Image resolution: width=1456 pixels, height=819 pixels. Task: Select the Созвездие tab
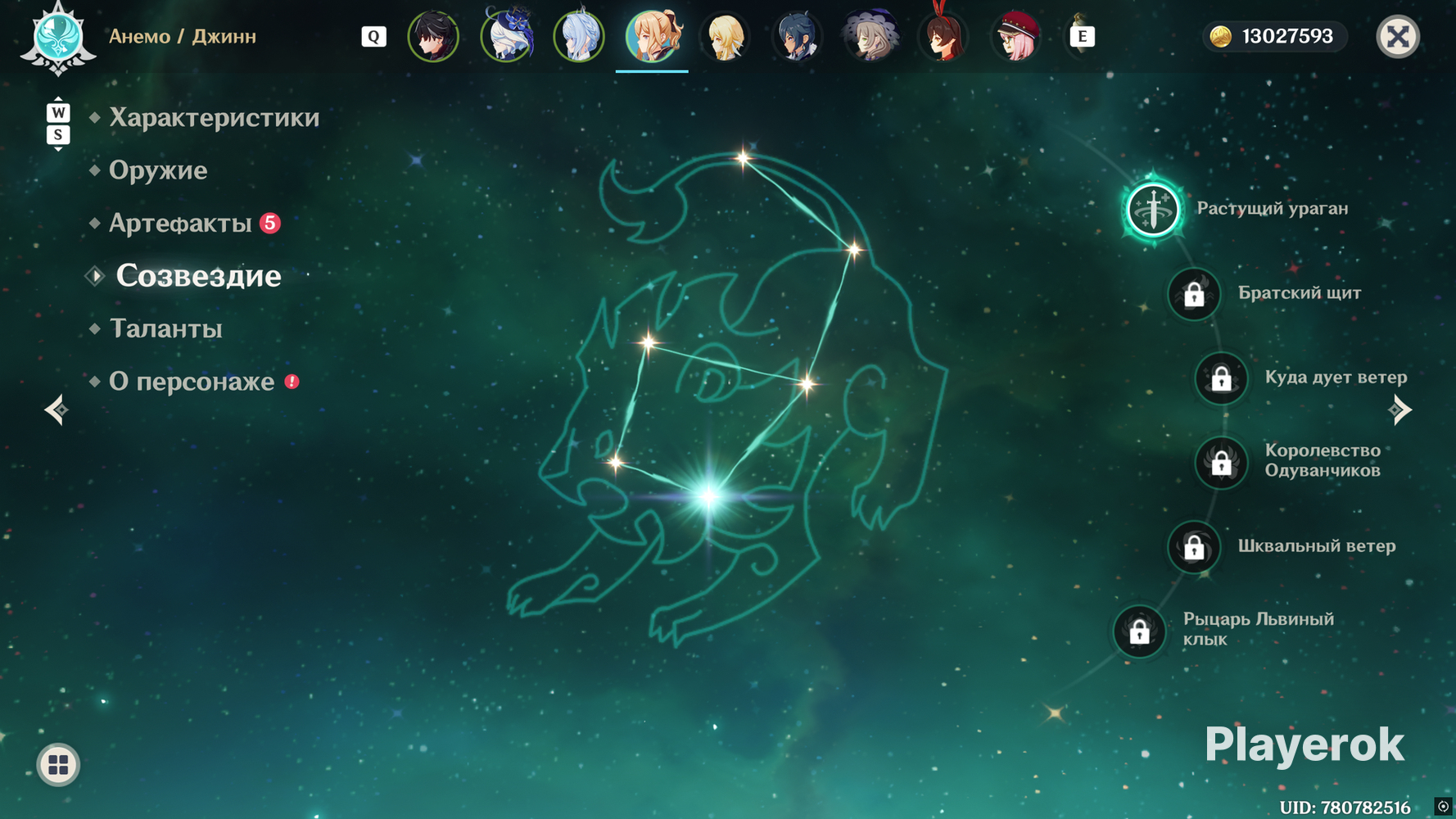click(198, 276)
